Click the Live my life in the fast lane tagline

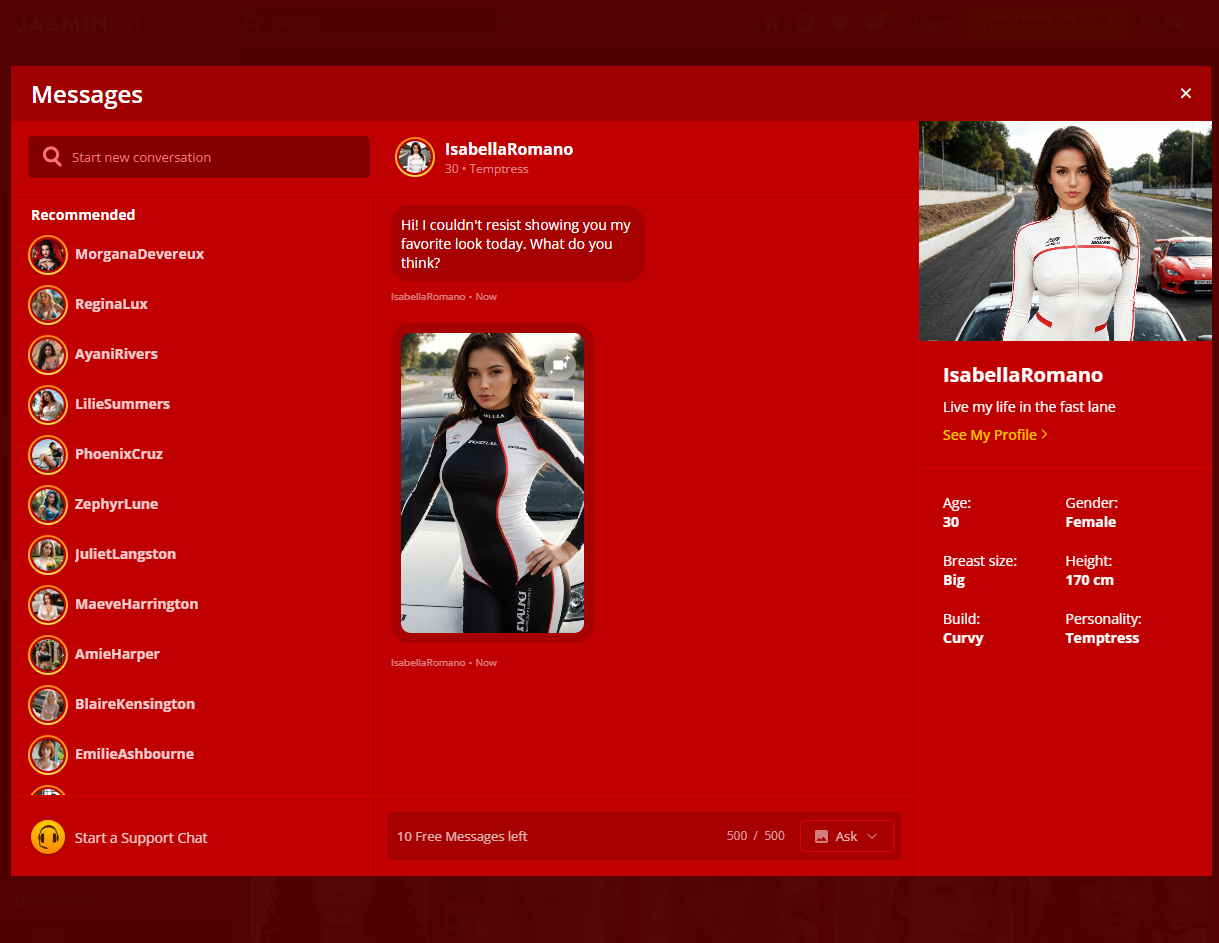pyautogui.click(x=1029, y=407)
